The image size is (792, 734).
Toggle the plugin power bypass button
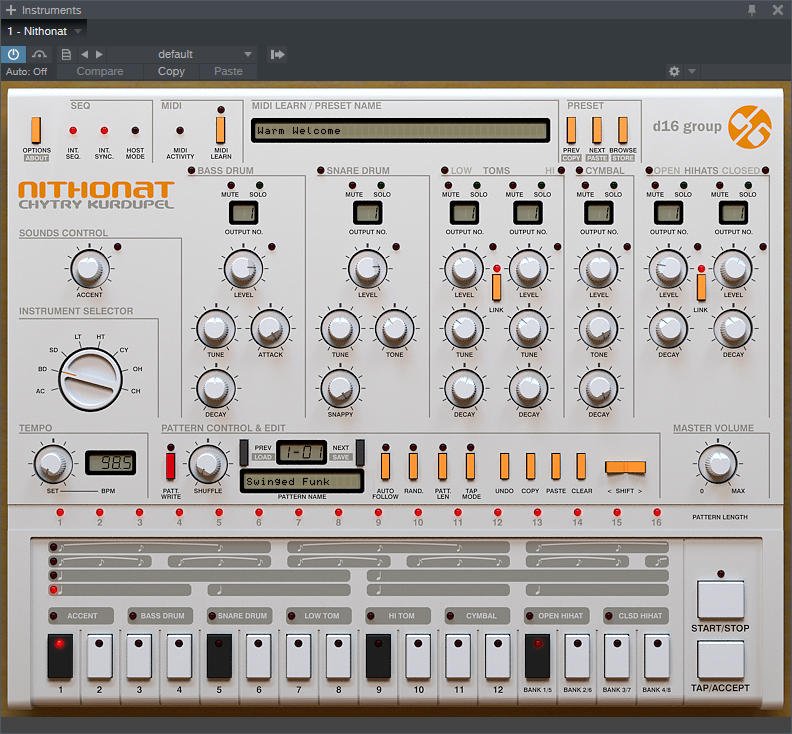[13, 54]
